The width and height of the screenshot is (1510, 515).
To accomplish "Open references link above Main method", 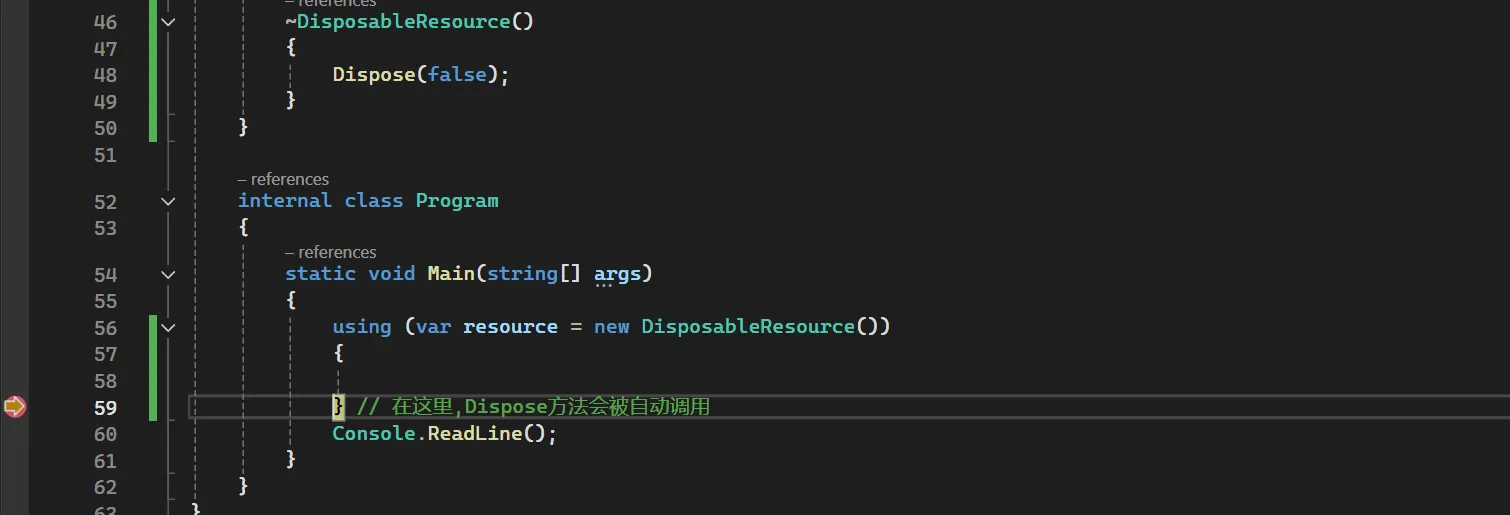I will (331, 252).
